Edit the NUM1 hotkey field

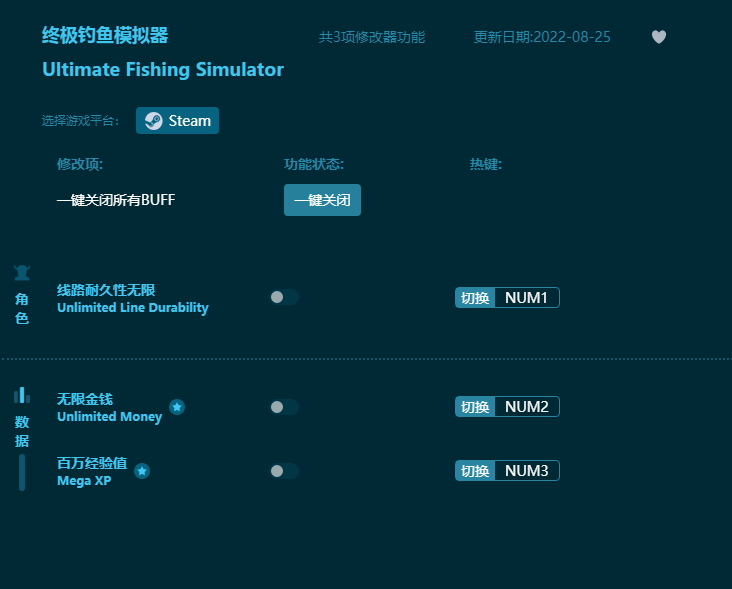pos(527,298)
